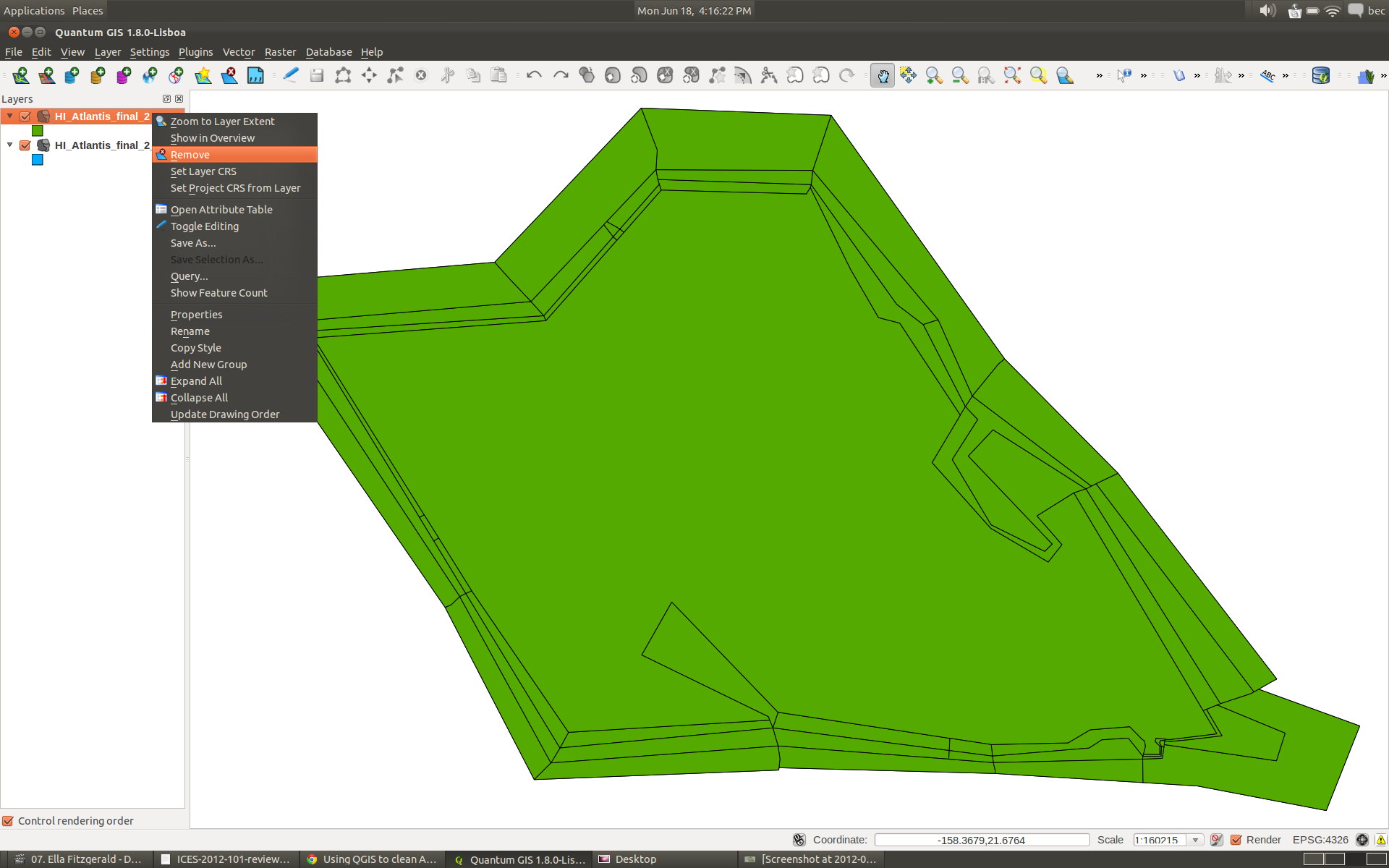The image size is (1389, 868).
Task: Expand the hidden toolbar items chevron after zoom tools
Action: pos(1099,75)
